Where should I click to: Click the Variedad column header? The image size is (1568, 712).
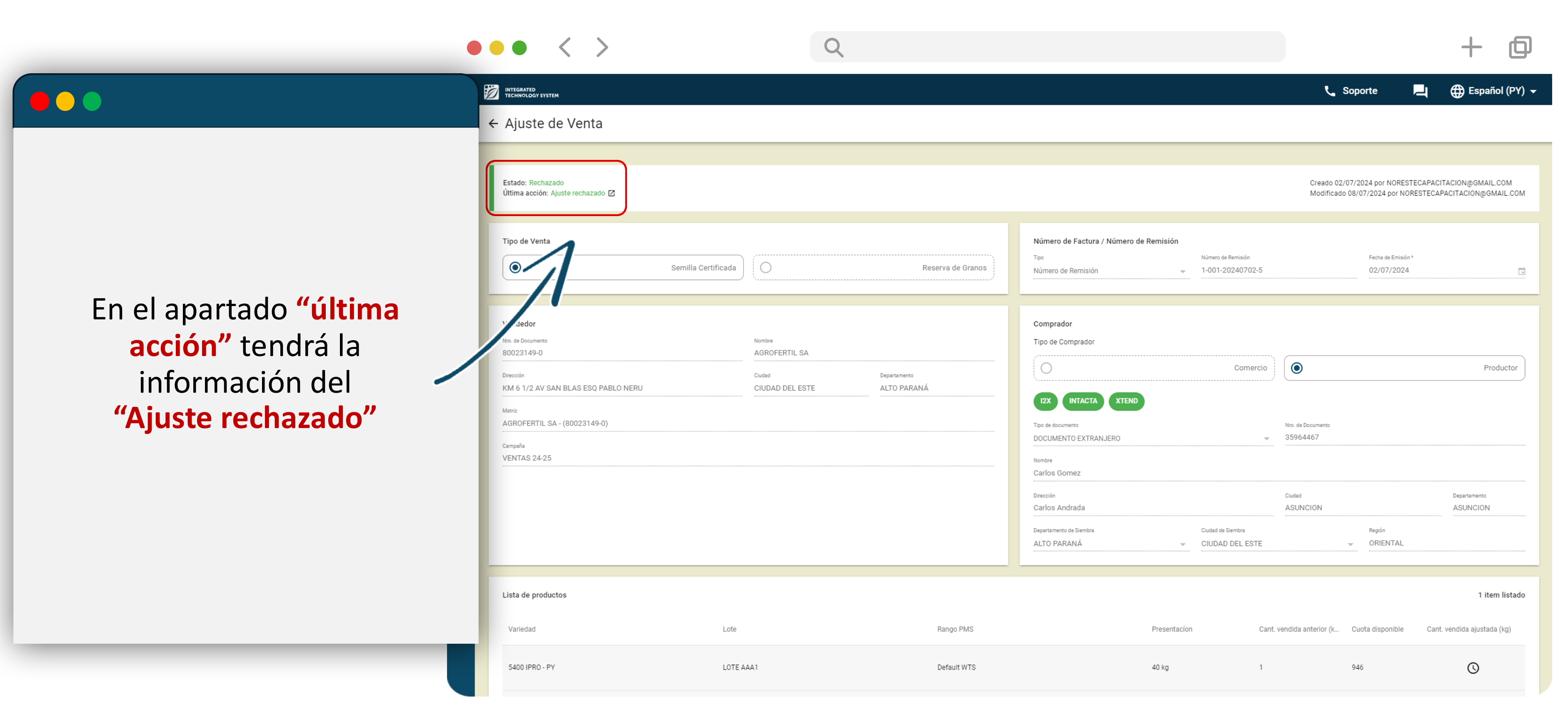[522, 629]
